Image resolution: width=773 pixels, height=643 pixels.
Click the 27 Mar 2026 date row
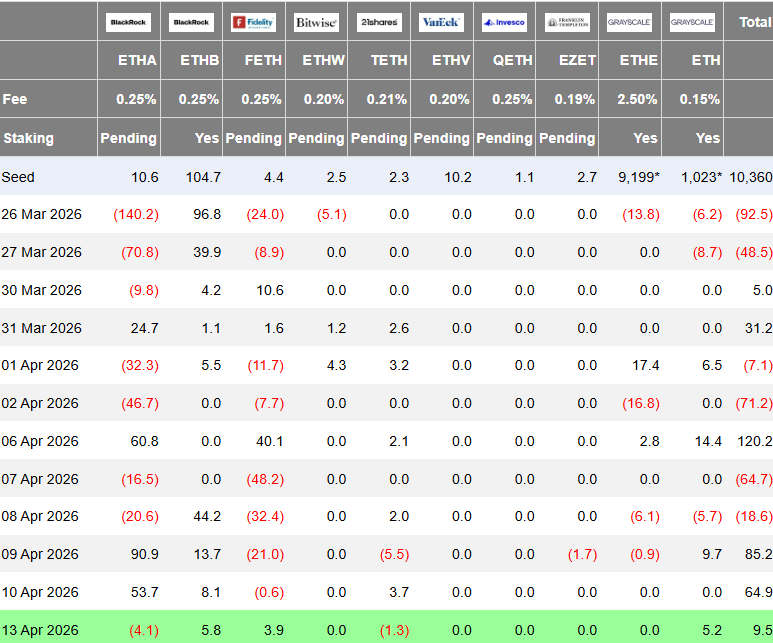pyautogui.click(x=386, y=252)
